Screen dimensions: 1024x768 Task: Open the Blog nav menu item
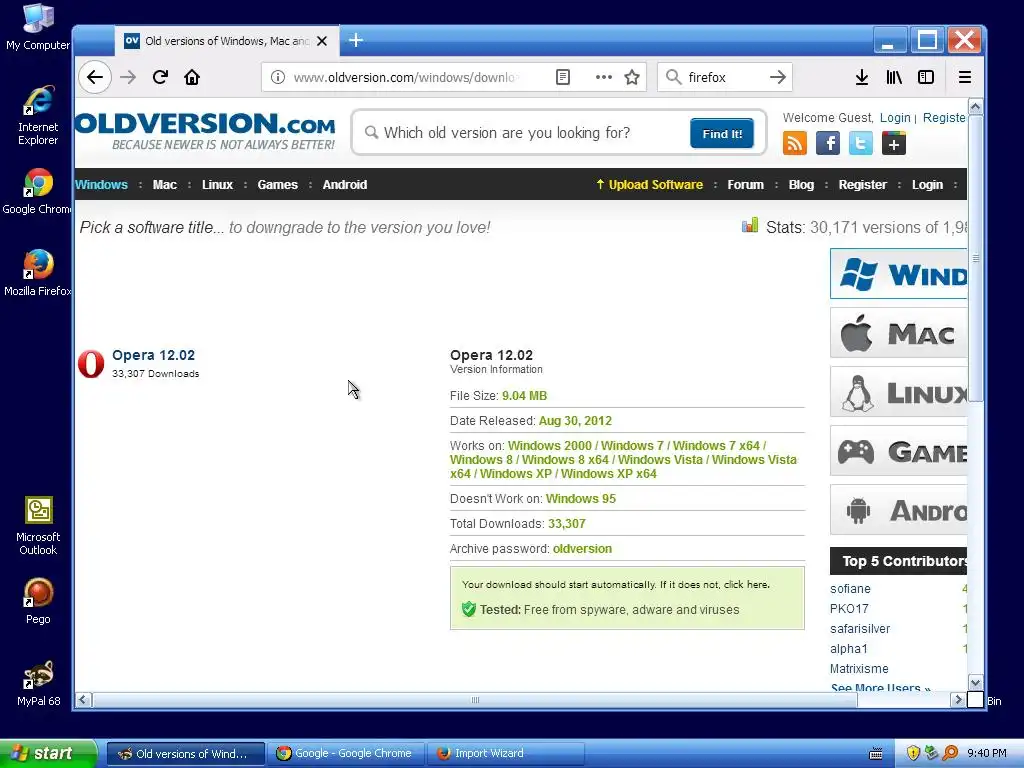click(x=801, y=185)
